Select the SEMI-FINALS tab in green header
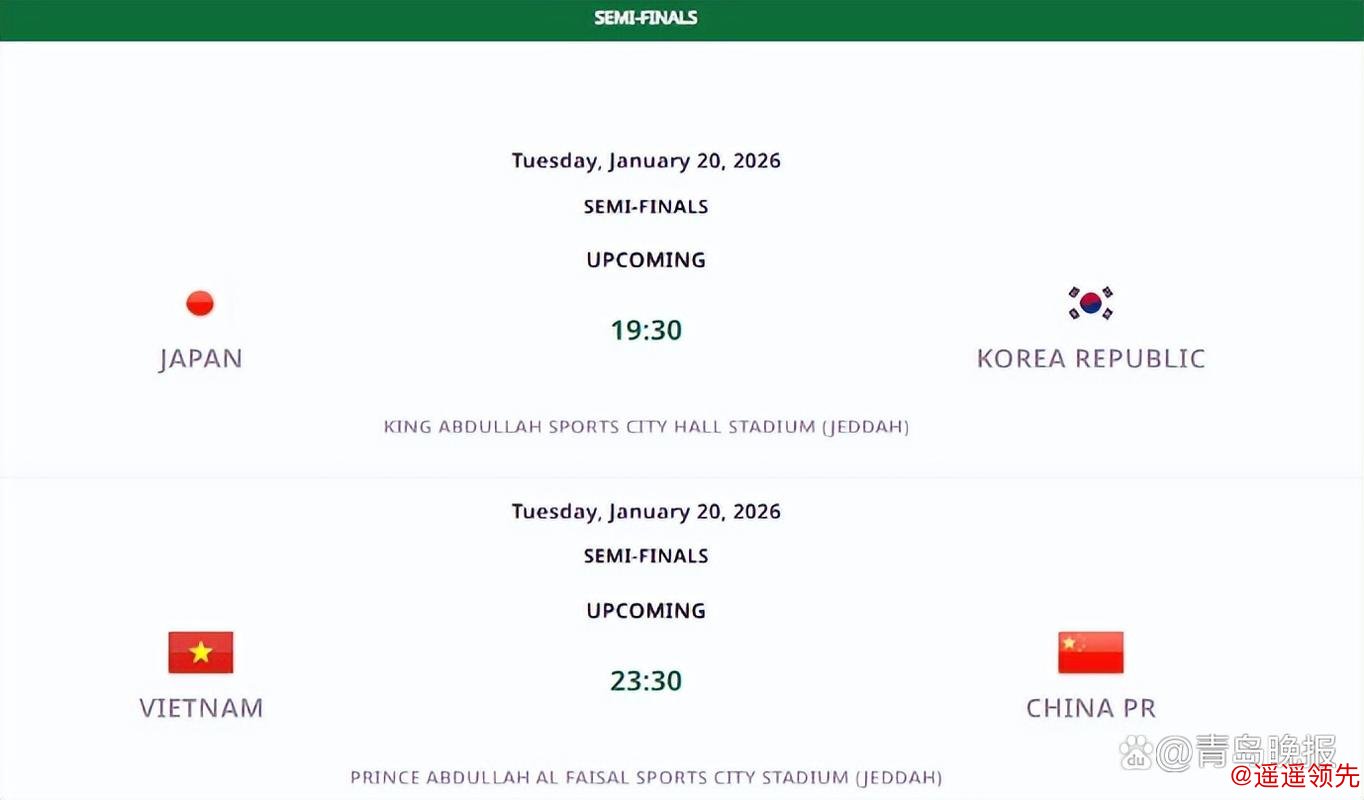Screen dimensions: 1364x800 click(x=646, y=18)
